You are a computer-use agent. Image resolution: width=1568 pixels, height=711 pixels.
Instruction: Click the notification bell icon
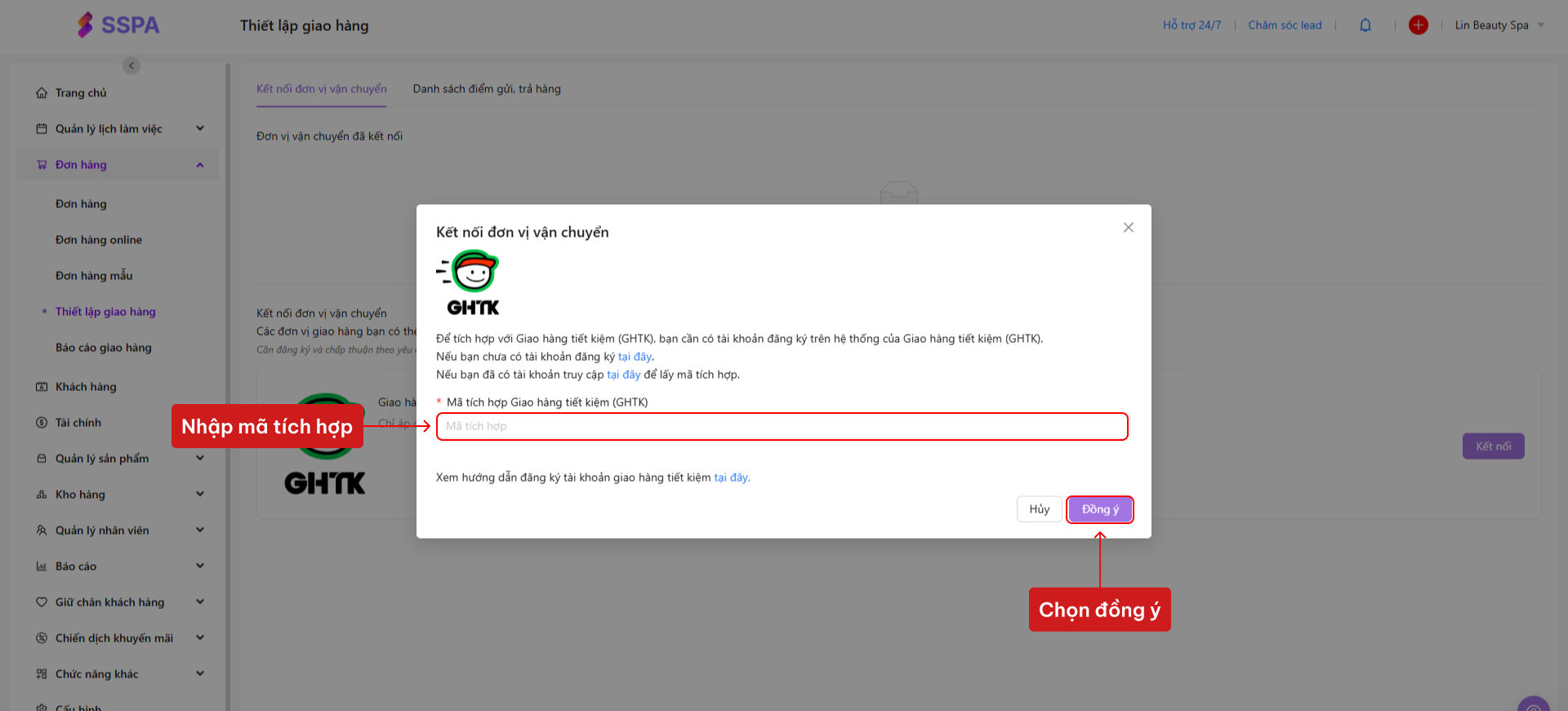tap(1365, 25)
